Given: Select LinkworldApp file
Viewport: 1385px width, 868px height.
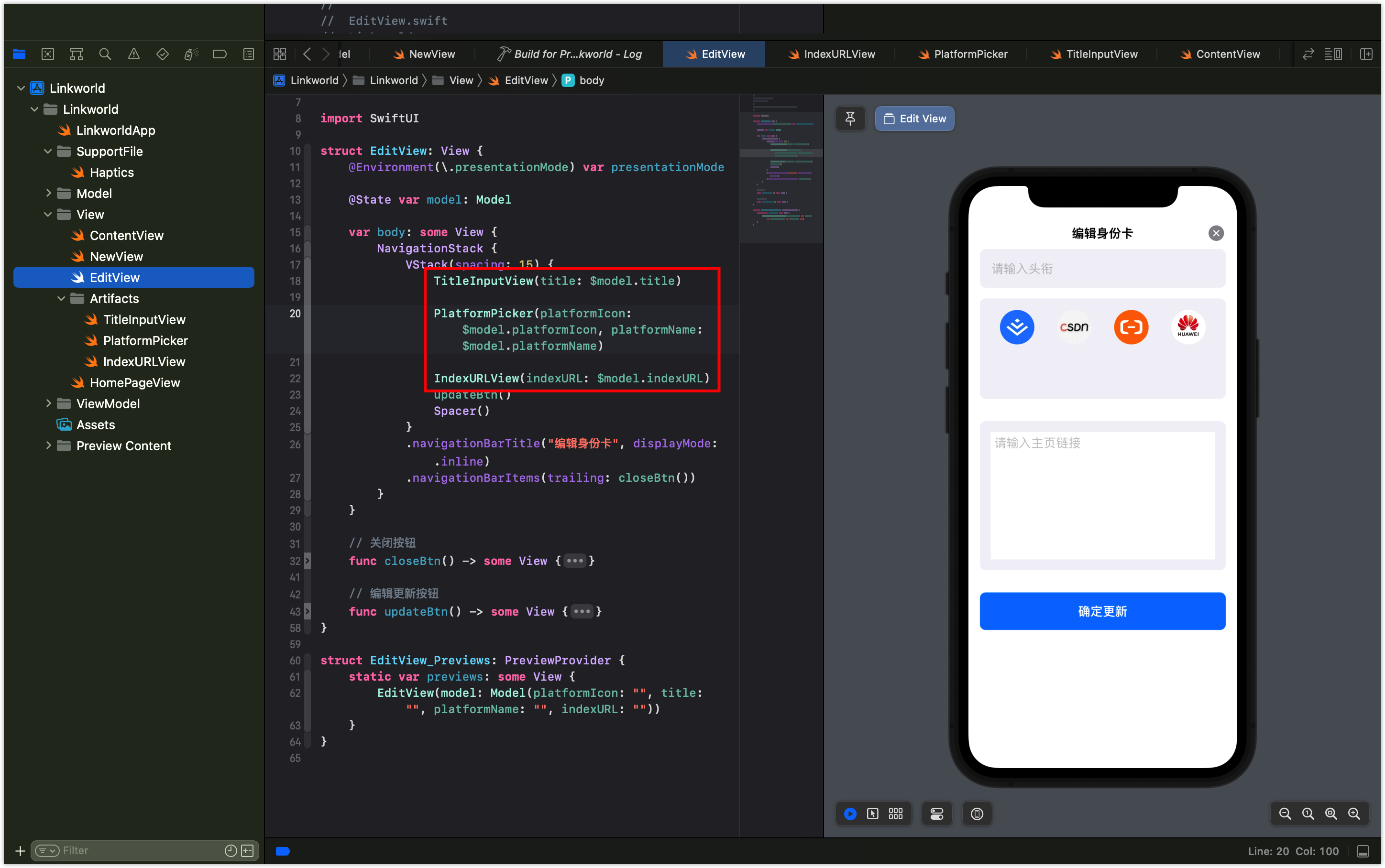Looking at the screenshot, I should [115, 130].
